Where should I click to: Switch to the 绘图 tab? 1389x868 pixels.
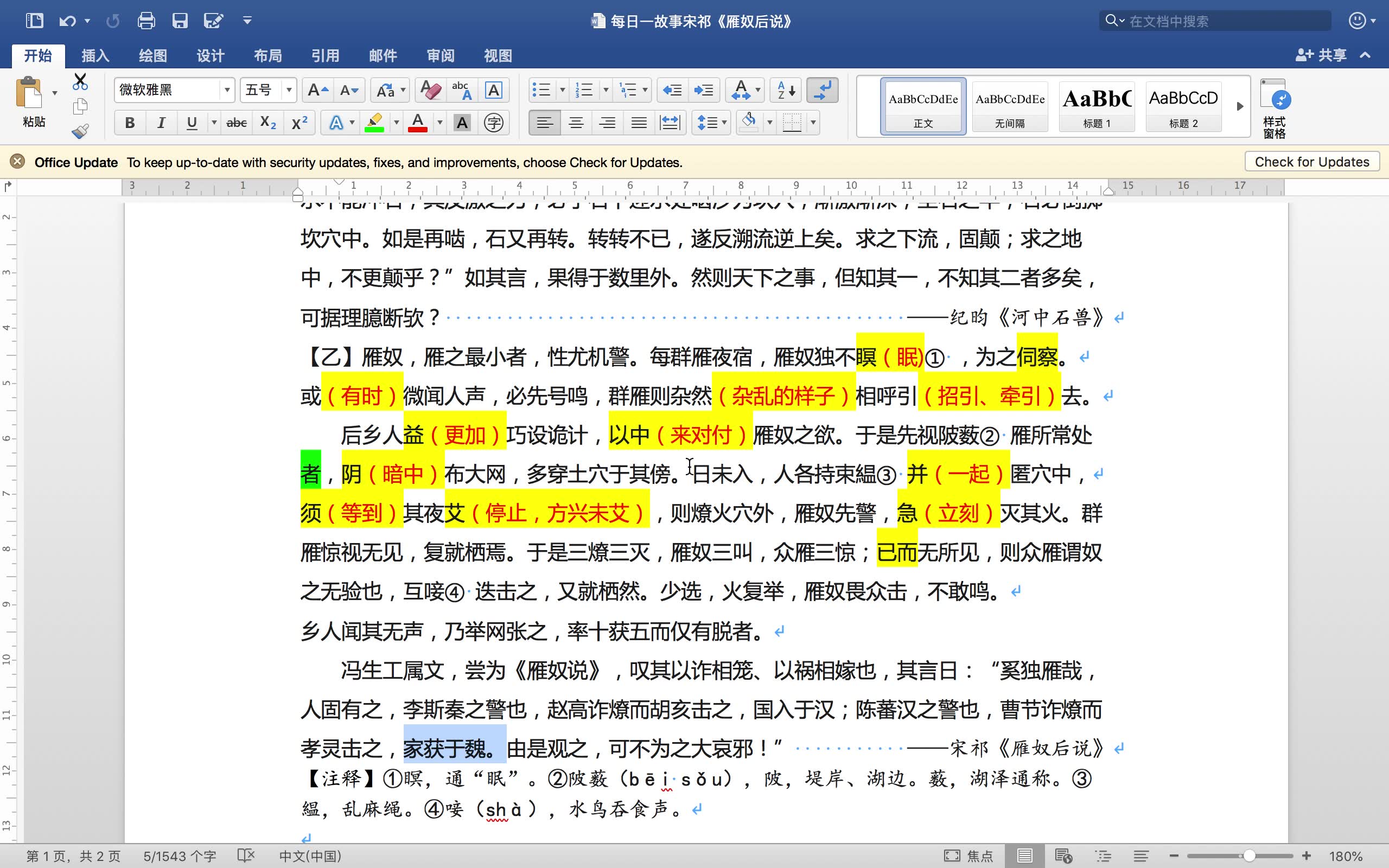pyautogui.click(x=152, y=56)
